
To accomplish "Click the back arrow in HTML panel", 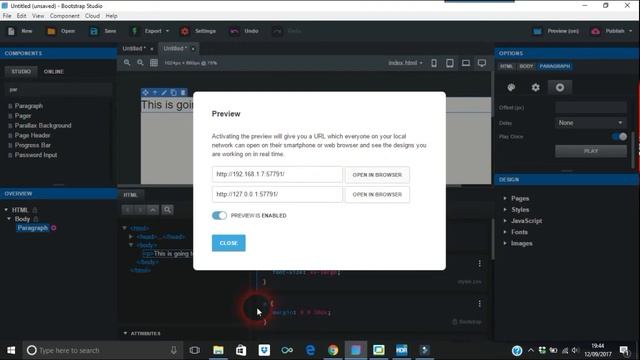I will click(x=128, y=210).
